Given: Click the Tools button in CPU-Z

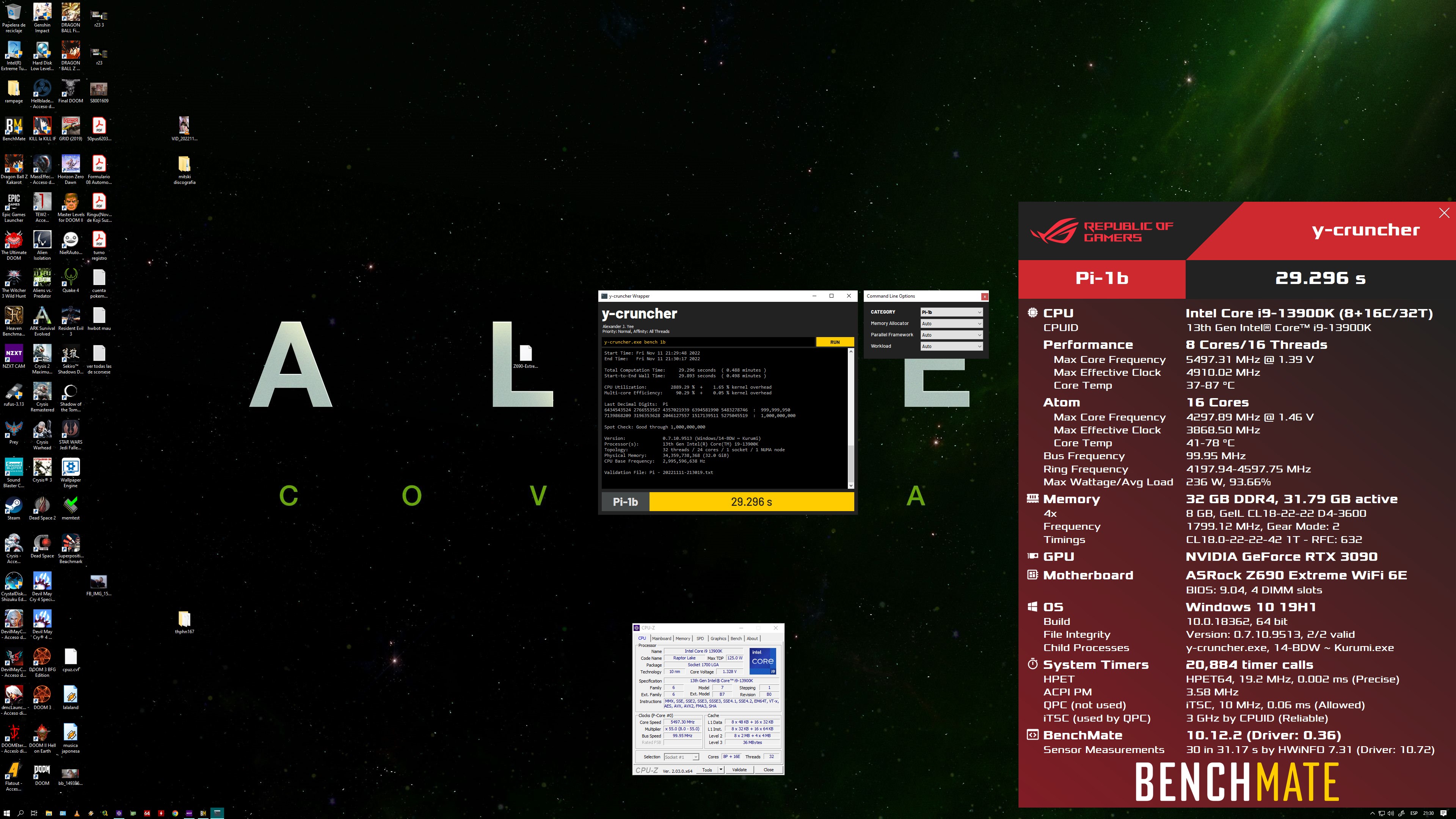Looking at the screenshot, I should (707, 769).
